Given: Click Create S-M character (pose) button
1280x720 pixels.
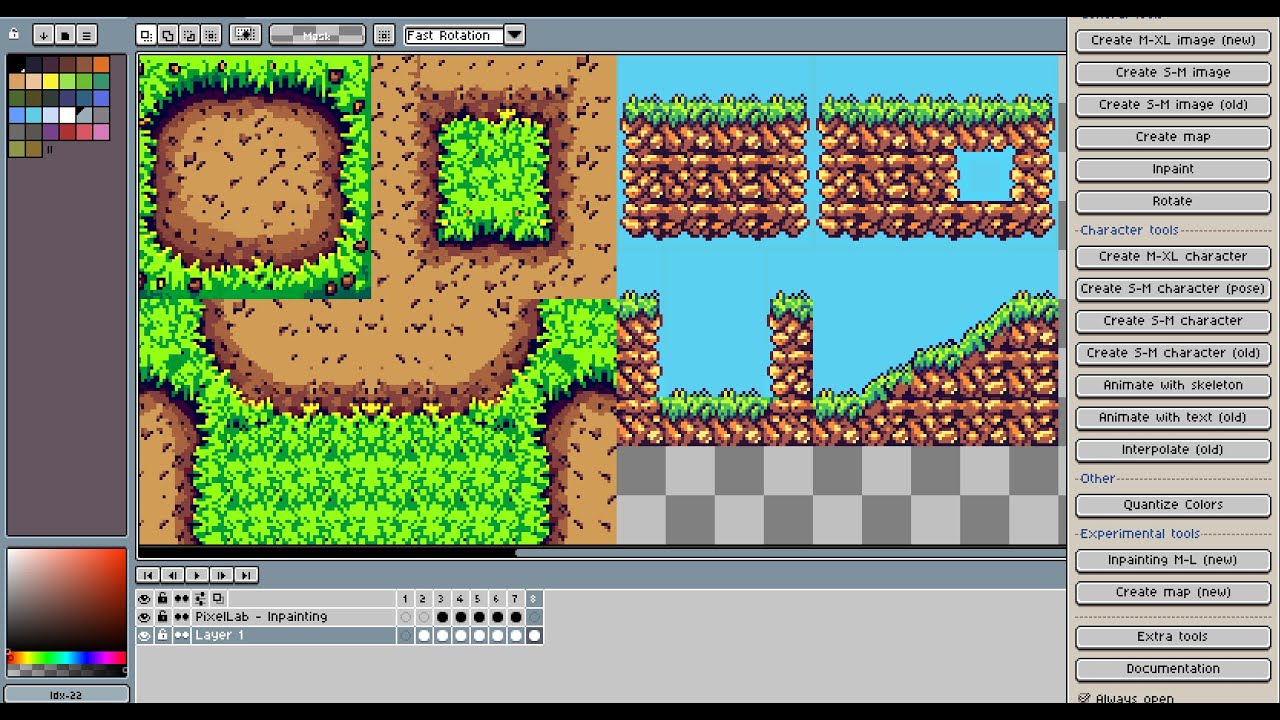Looking at the screenshot, I should (x=1173, y=288).
